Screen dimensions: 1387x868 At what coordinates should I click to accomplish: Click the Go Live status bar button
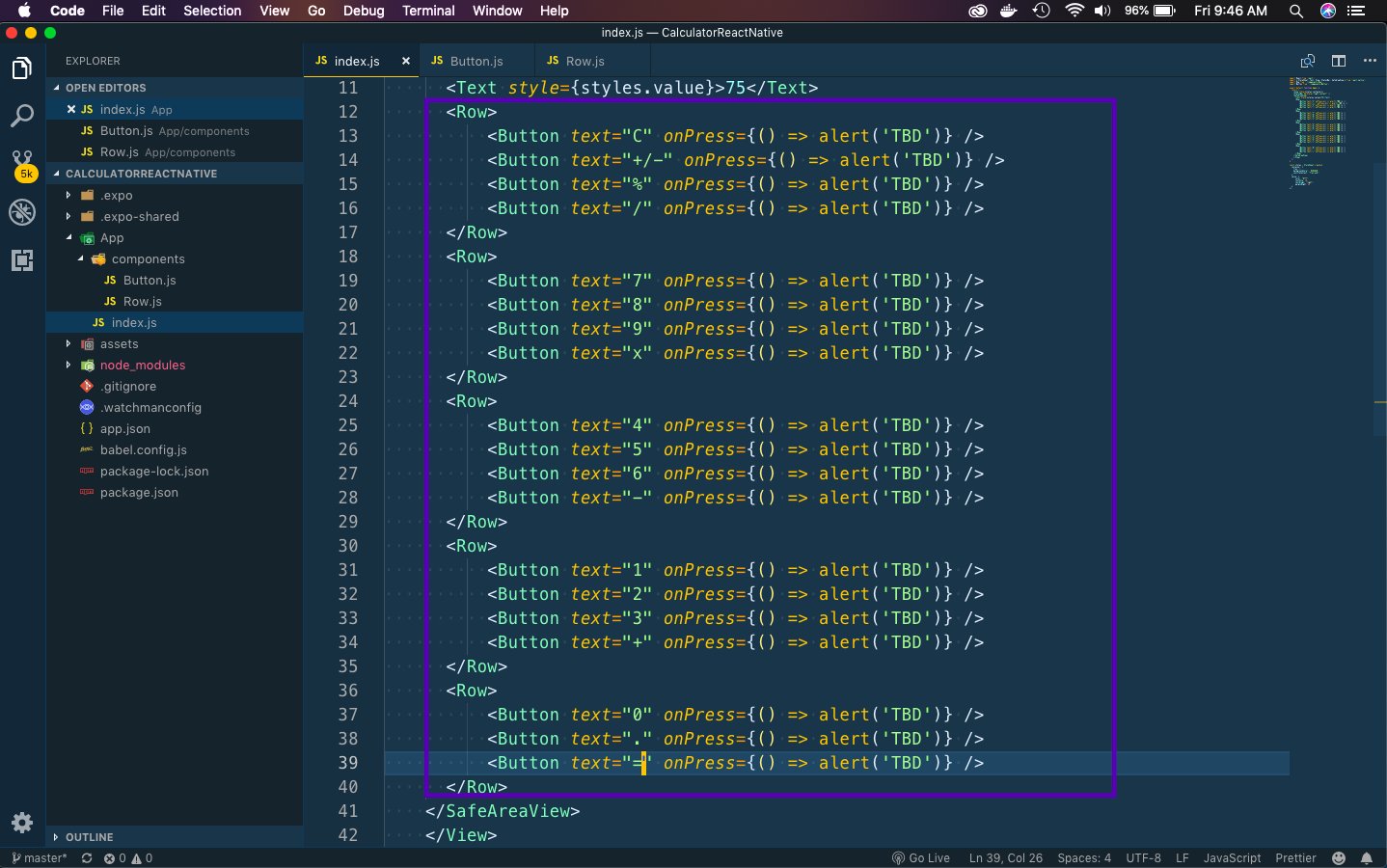coord(921,858)
